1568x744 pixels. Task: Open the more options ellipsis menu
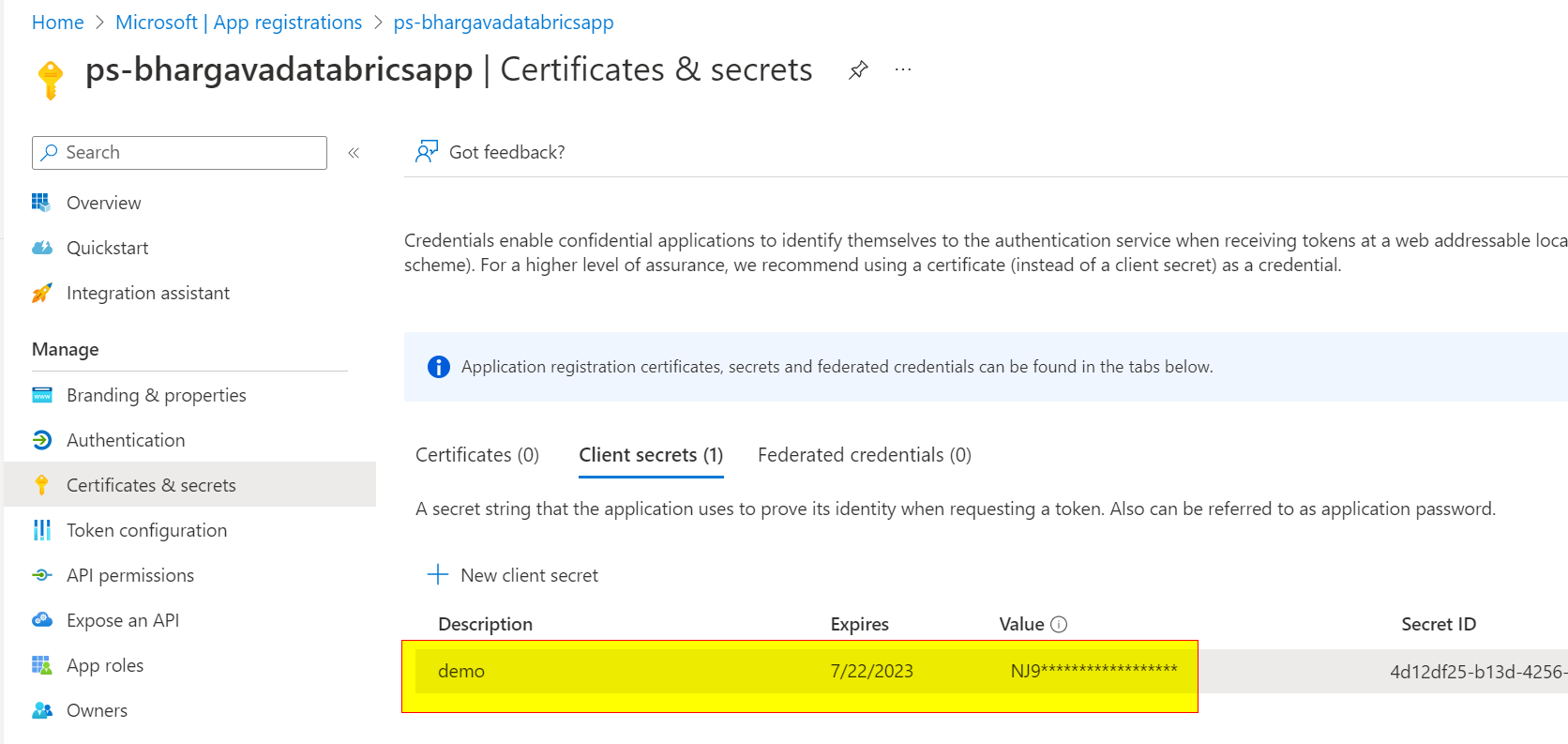[903, 70]
